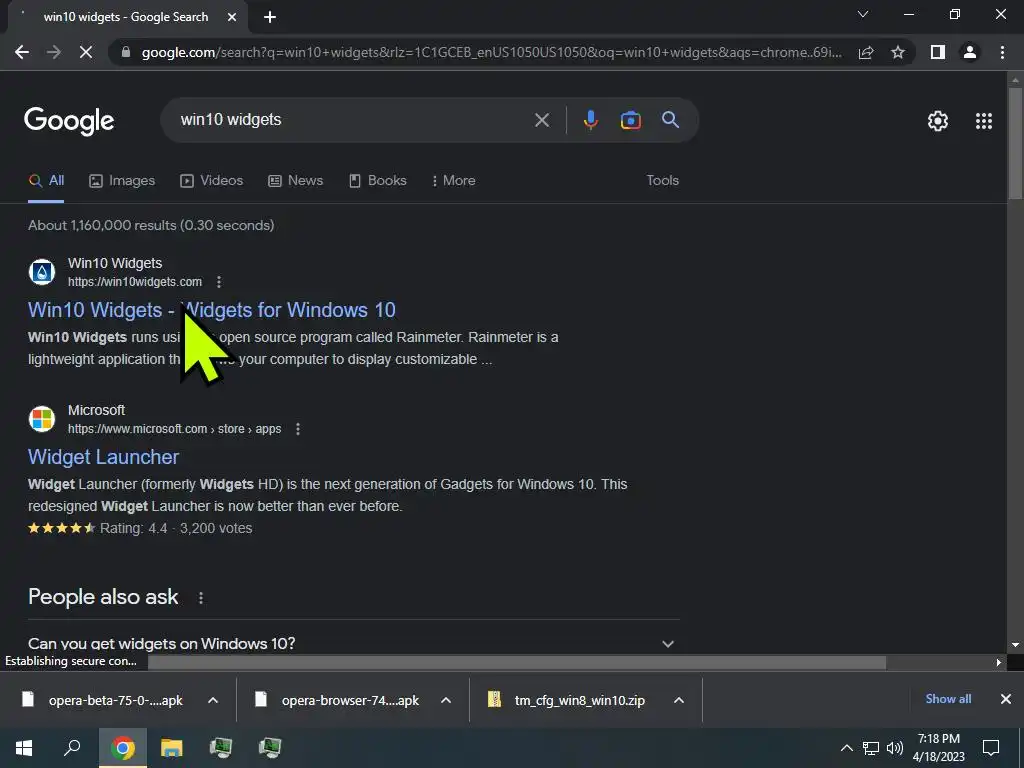Expand options for opera-beta apk download
This screenshot has width=1024, height=768.
click(x=213, y=701)
